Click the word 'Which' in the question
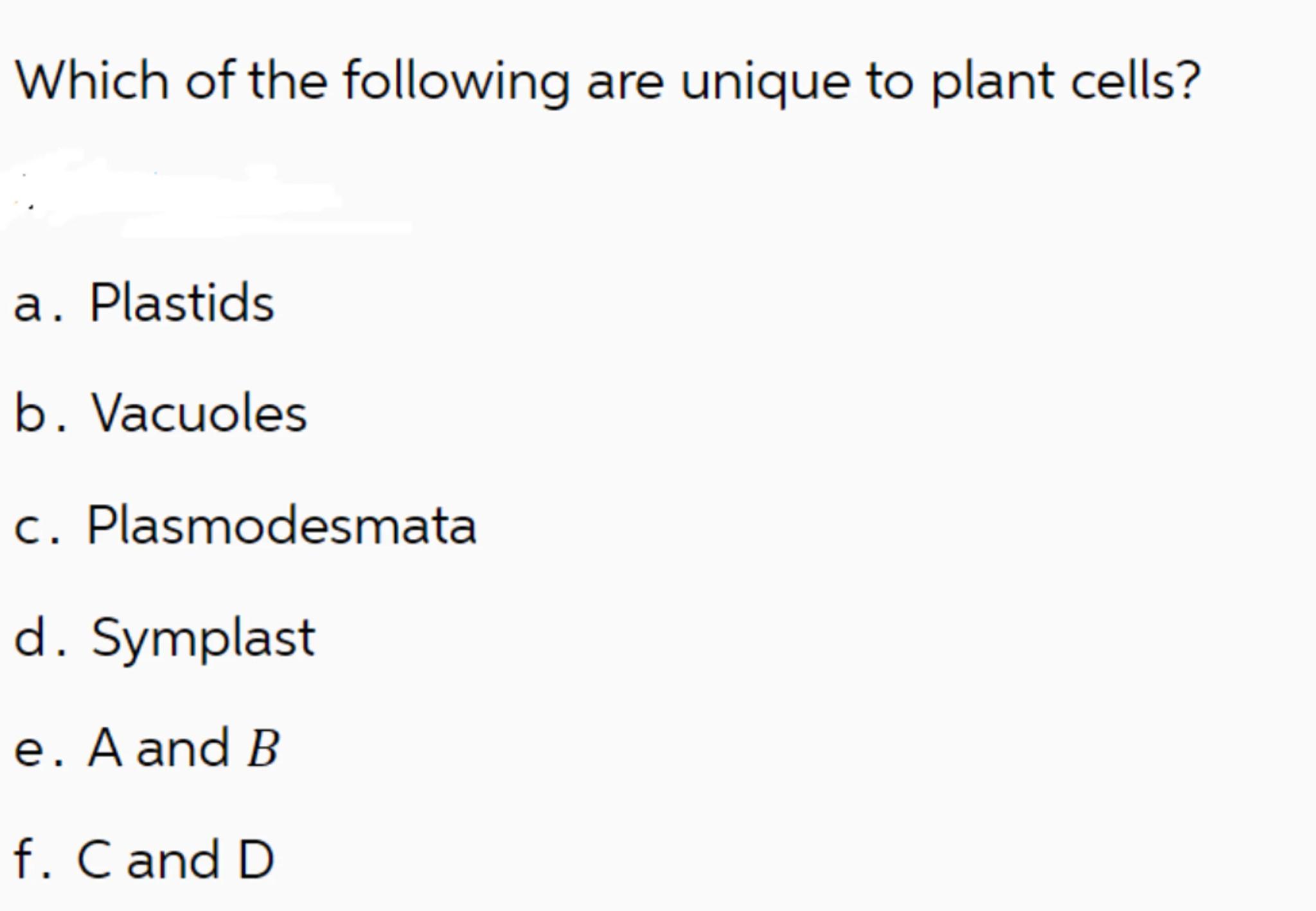Viewport: 1316px width, 911px height. pos(92,80)
